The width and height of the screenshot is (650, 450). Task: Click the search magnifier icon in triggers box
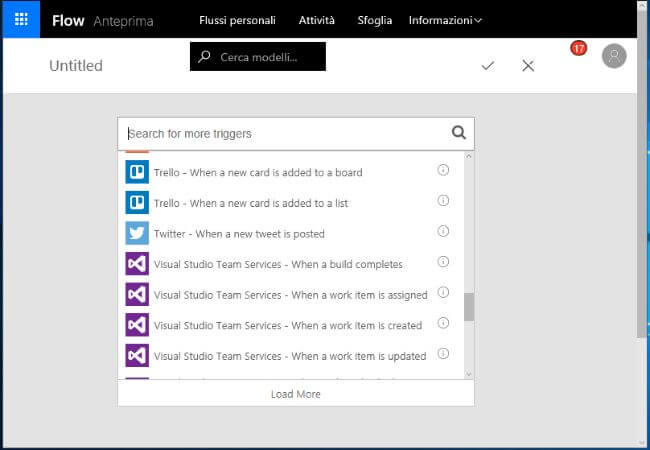coord(459,132)
